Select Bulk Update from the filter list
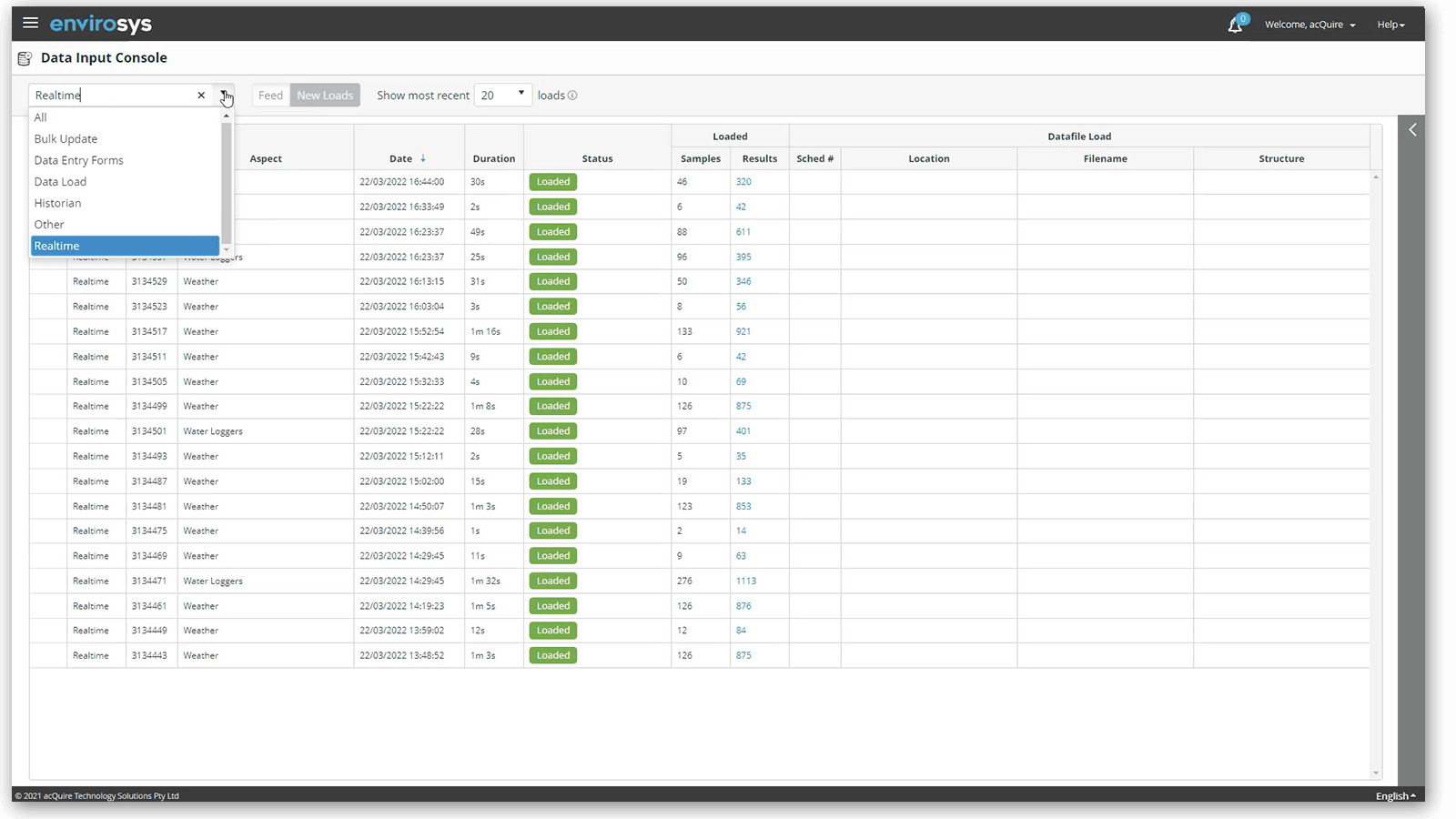 pos(66,139)
